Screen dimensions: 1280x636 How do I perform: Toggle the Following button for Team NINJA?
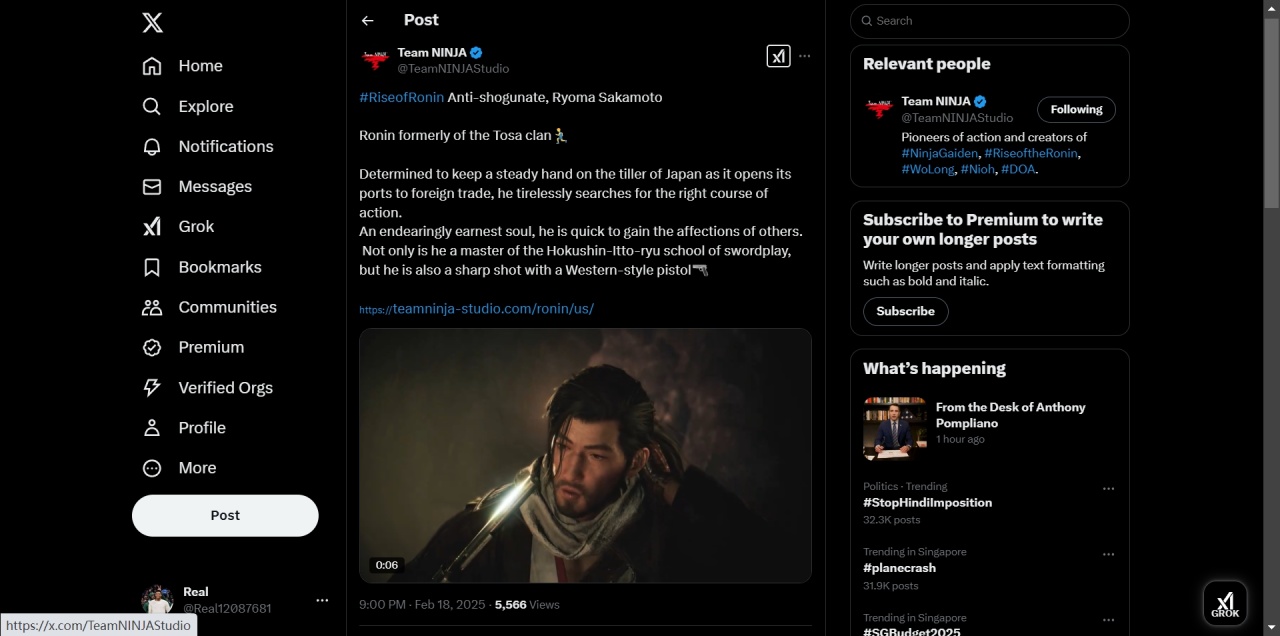coord(1076,110)
